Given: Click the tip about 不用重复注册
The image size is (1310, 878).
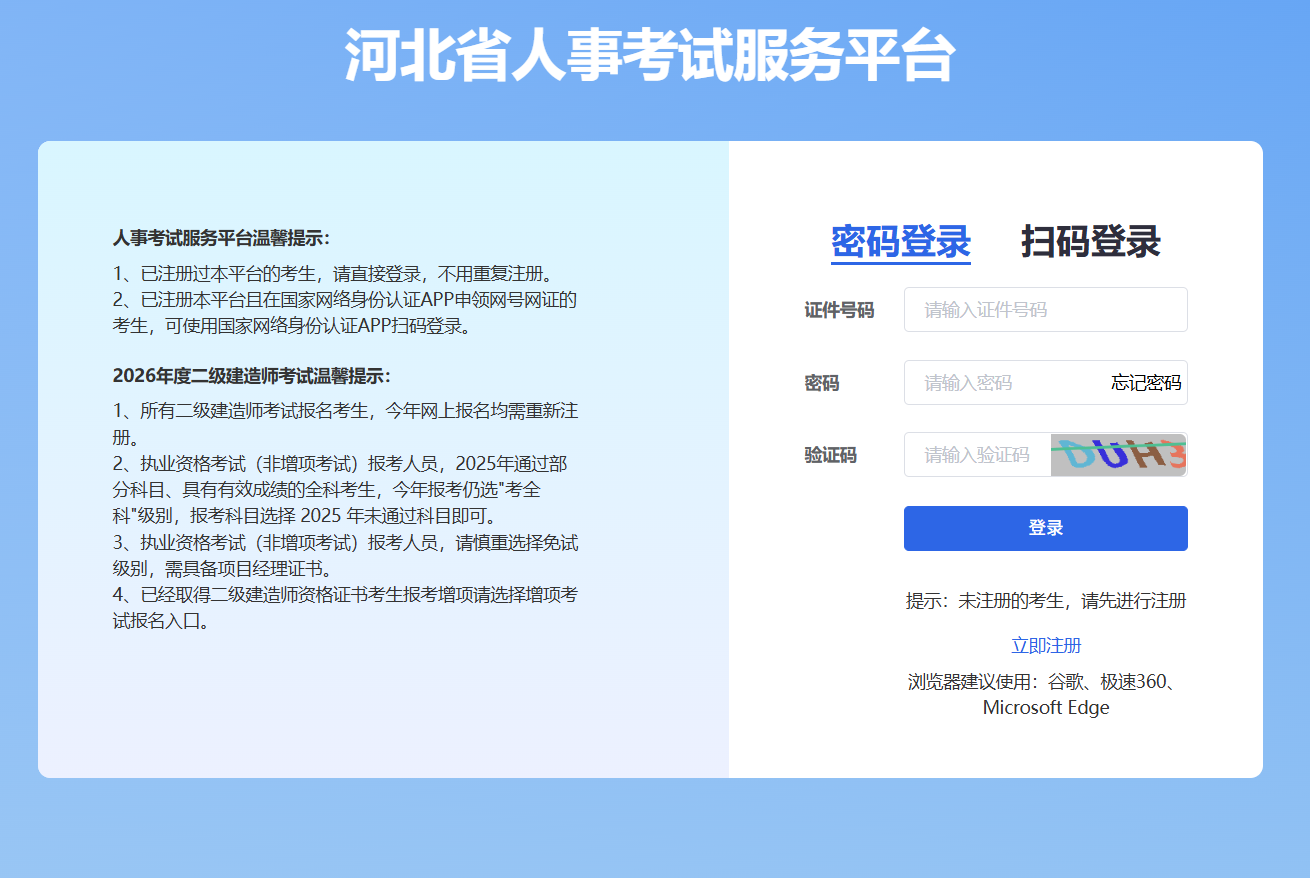Looking at the screenshot, I should [x=332, y=273].
